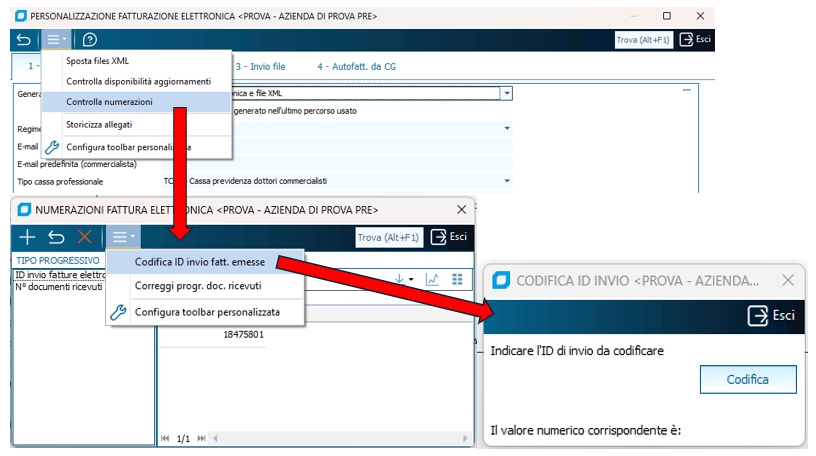Open the help question mark icon

point(90,40)
